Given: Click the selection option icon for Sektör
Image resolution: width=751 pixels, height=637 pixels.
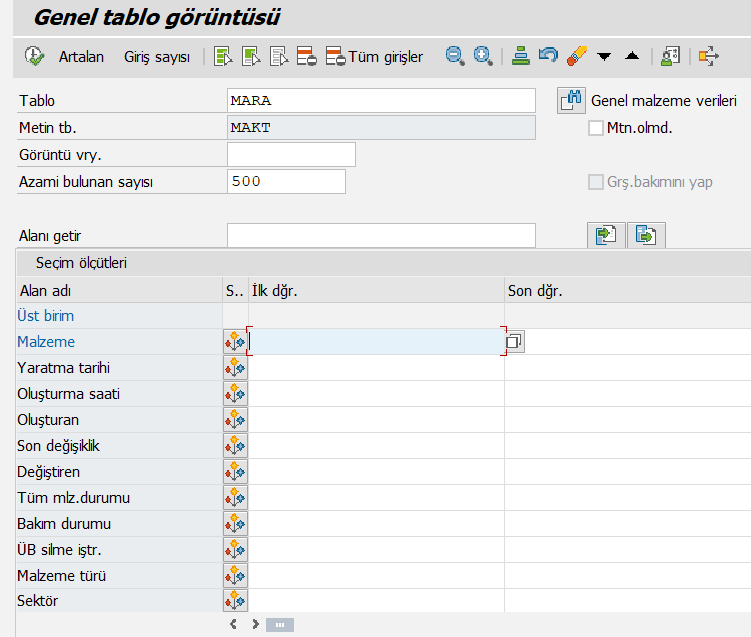Looking at the screenshot, I should (x=235, y=602).
